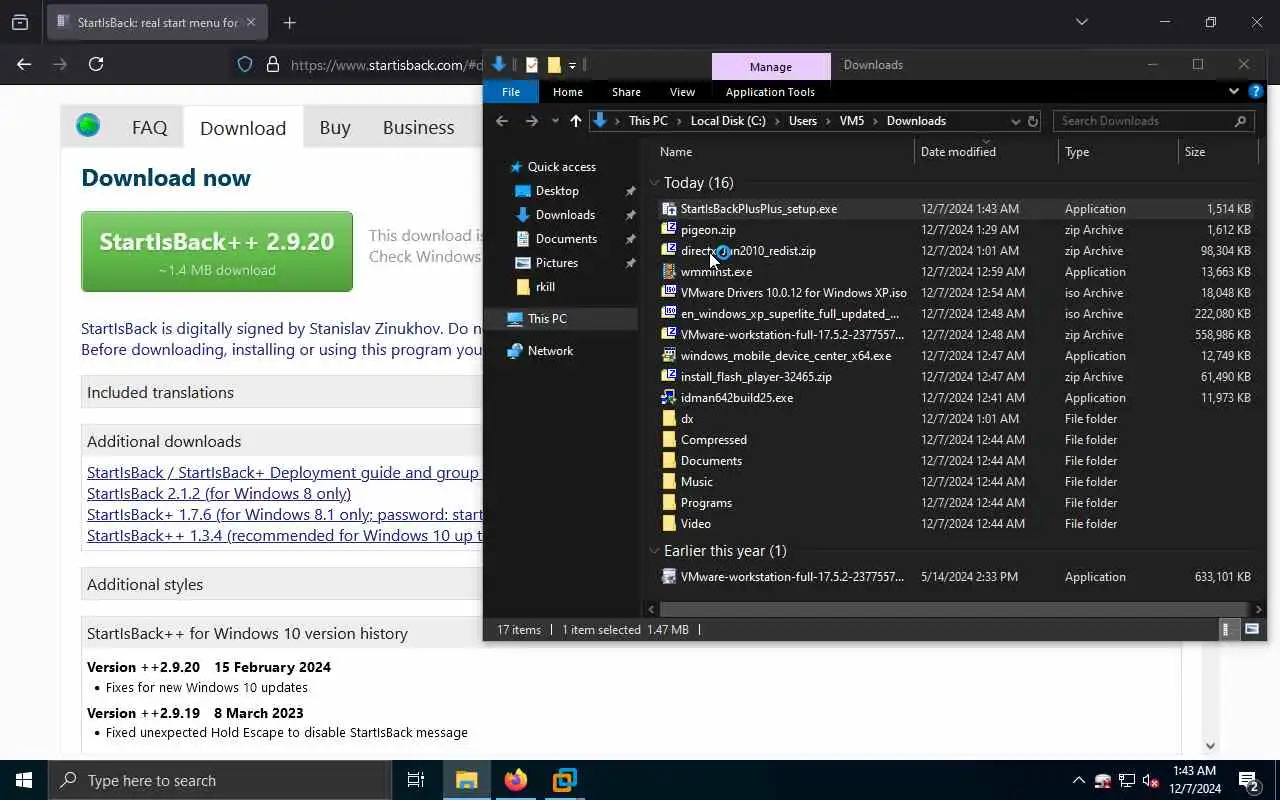1280x800 pixels.
Task: Open StartIsBack 2.1.2 Windows 8 link
Action: pyautogui.click(x=219, y=494)
